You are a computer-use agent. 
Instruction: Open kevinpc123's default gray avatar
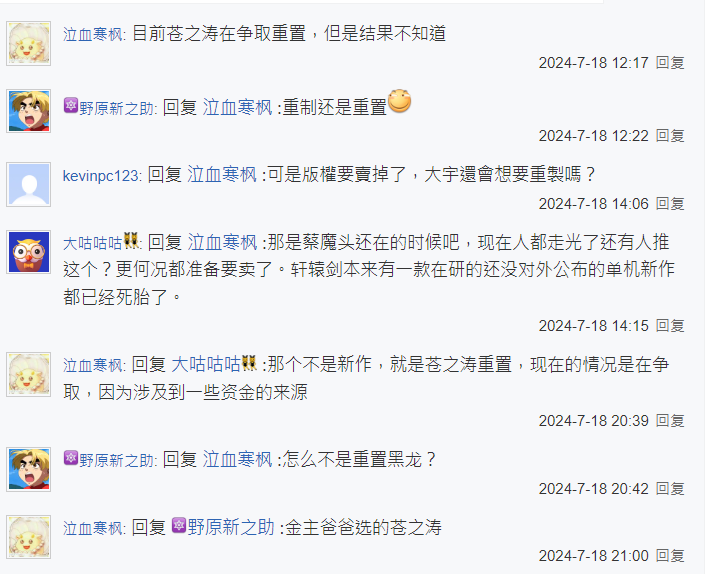tap(28, 184)
